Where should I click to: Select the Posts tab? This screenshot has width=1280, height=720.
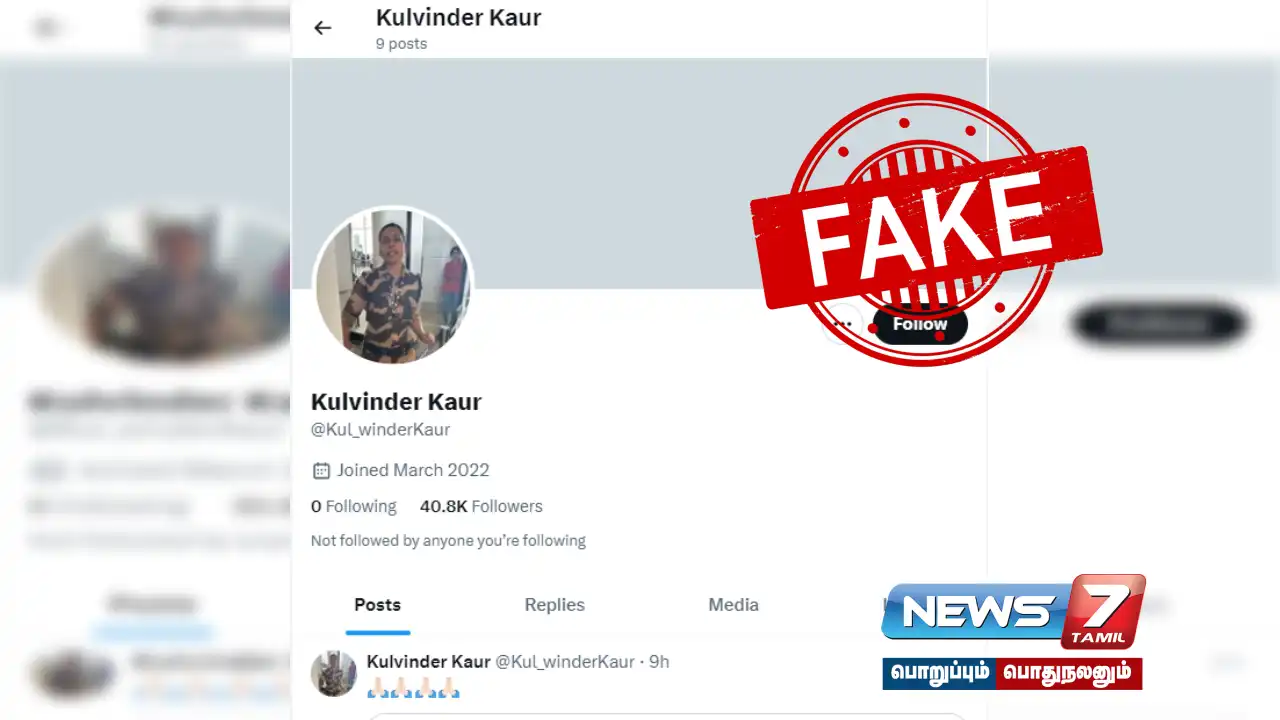[x=377, y=605]
